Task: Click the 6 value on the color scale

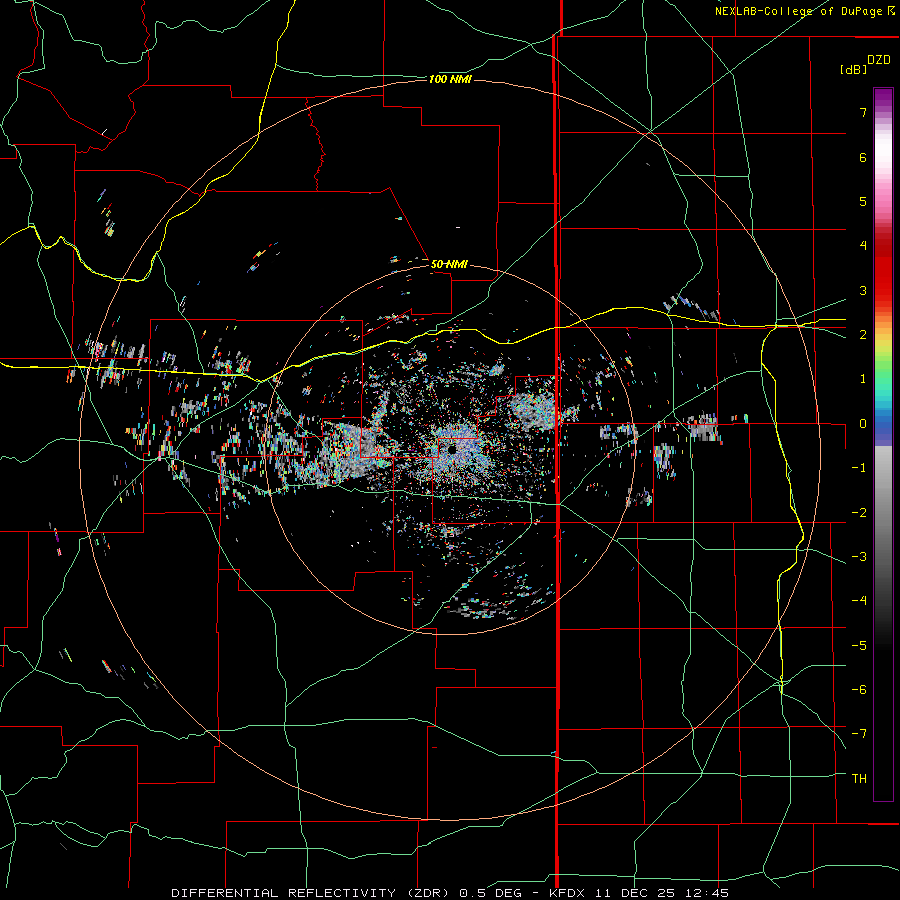Action: tap(863, 157)
